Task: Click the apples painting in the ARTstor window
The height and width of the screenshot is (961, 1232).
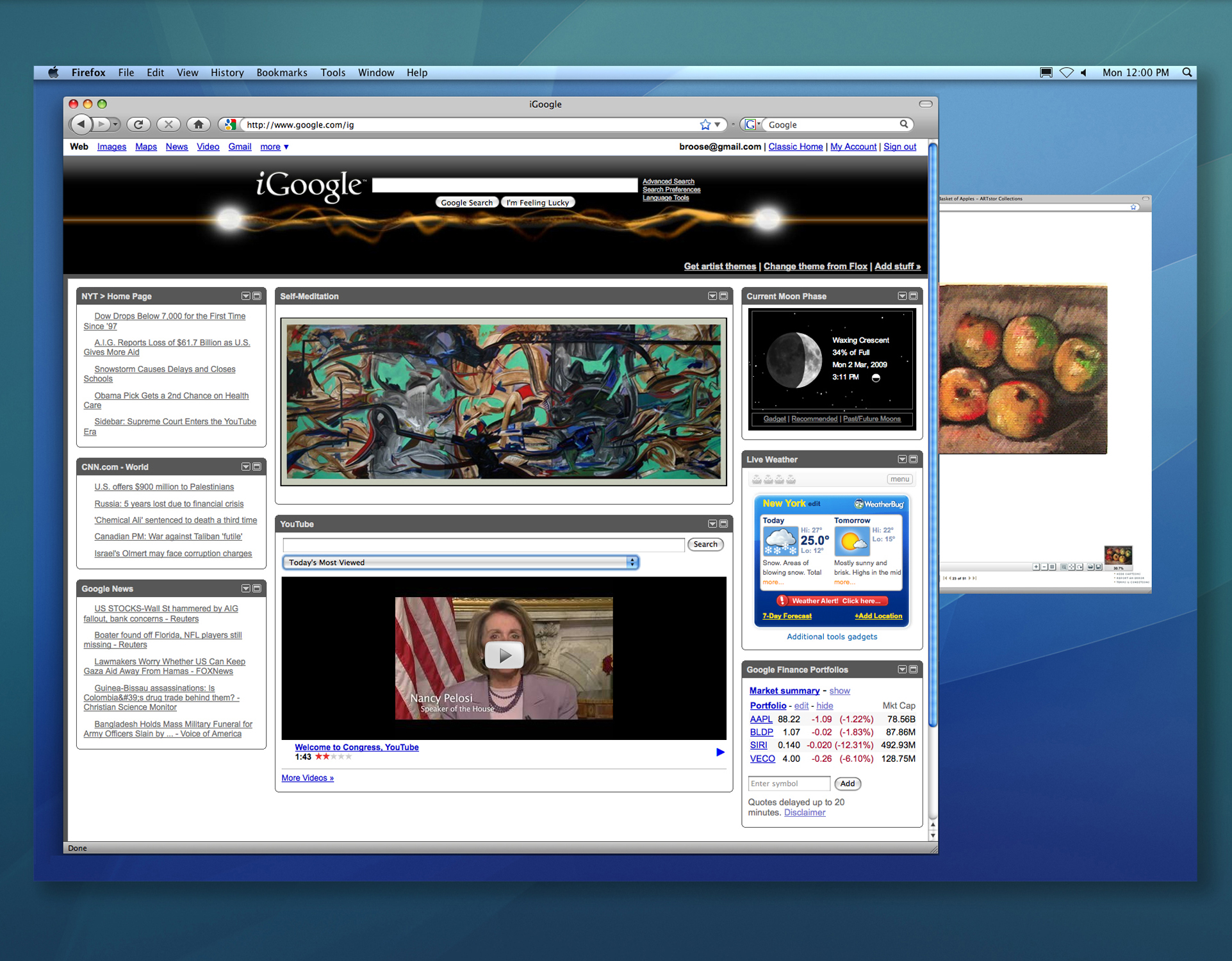Action: pyautogui.click(x=1023, y=370)
